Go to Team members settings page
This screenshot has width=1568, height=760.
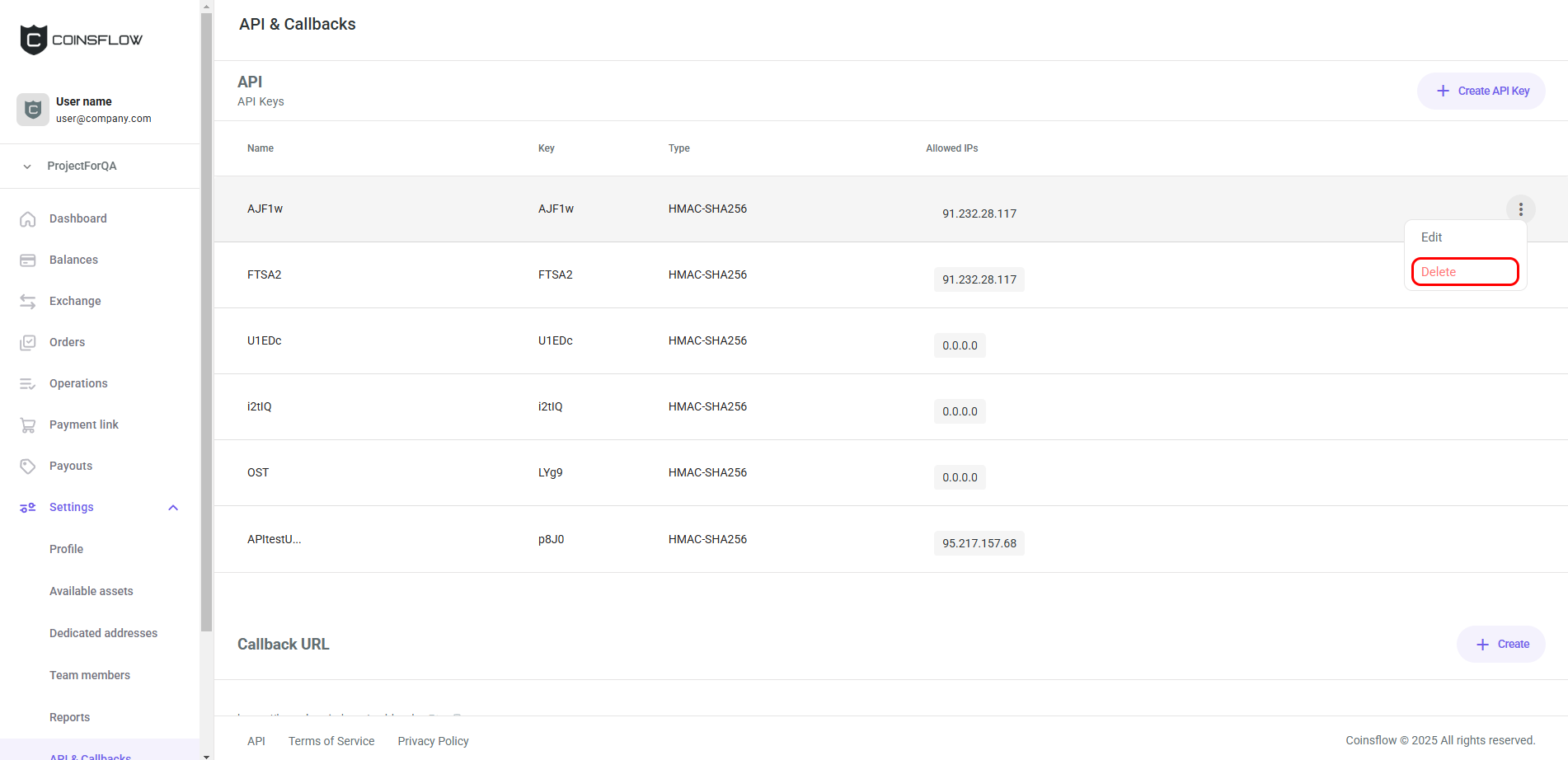tap(90, 675)
